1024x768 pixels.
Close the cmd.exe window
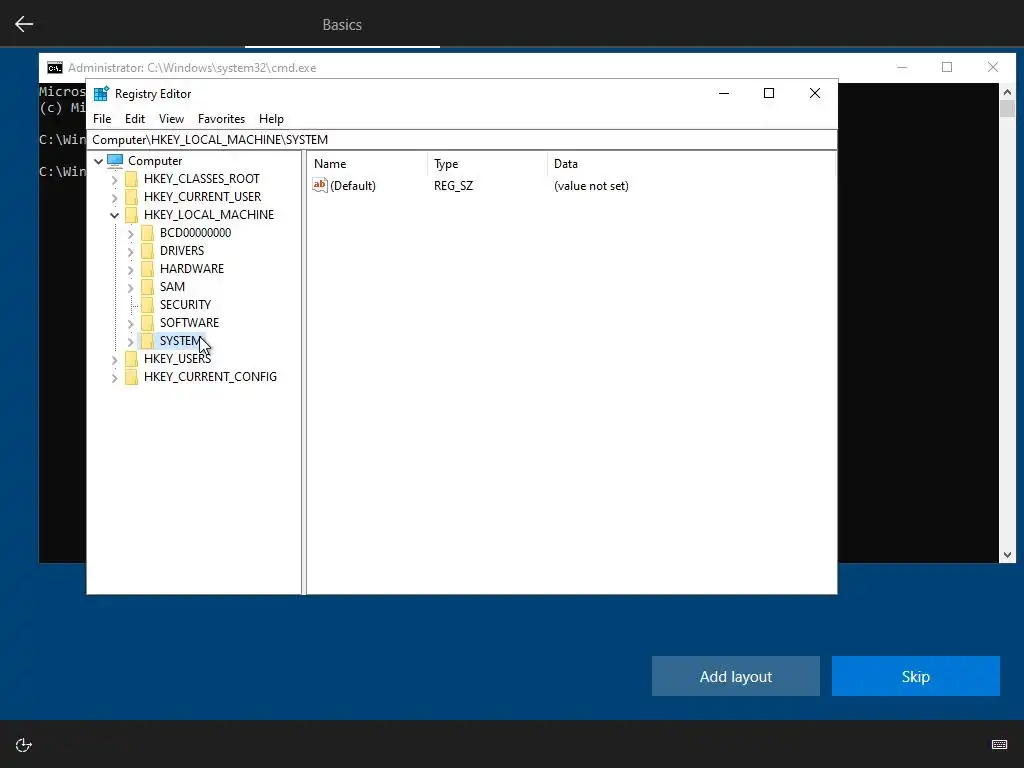coord(993,67)
